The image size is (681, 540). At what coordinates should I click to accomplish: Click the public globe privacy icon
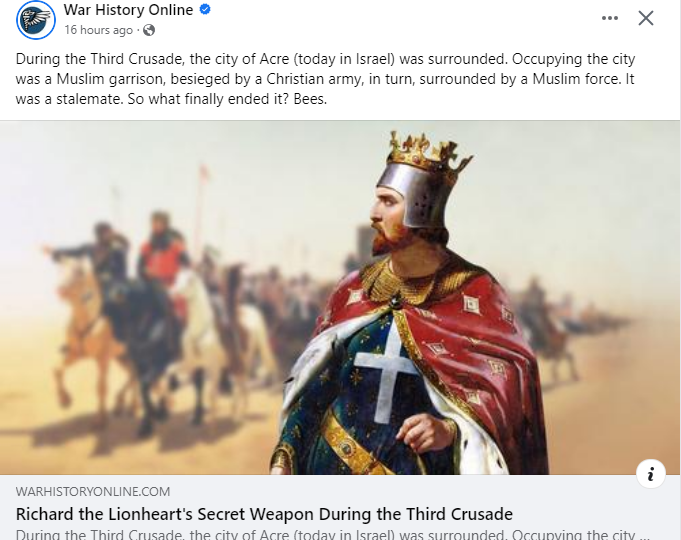pos(149,30)
